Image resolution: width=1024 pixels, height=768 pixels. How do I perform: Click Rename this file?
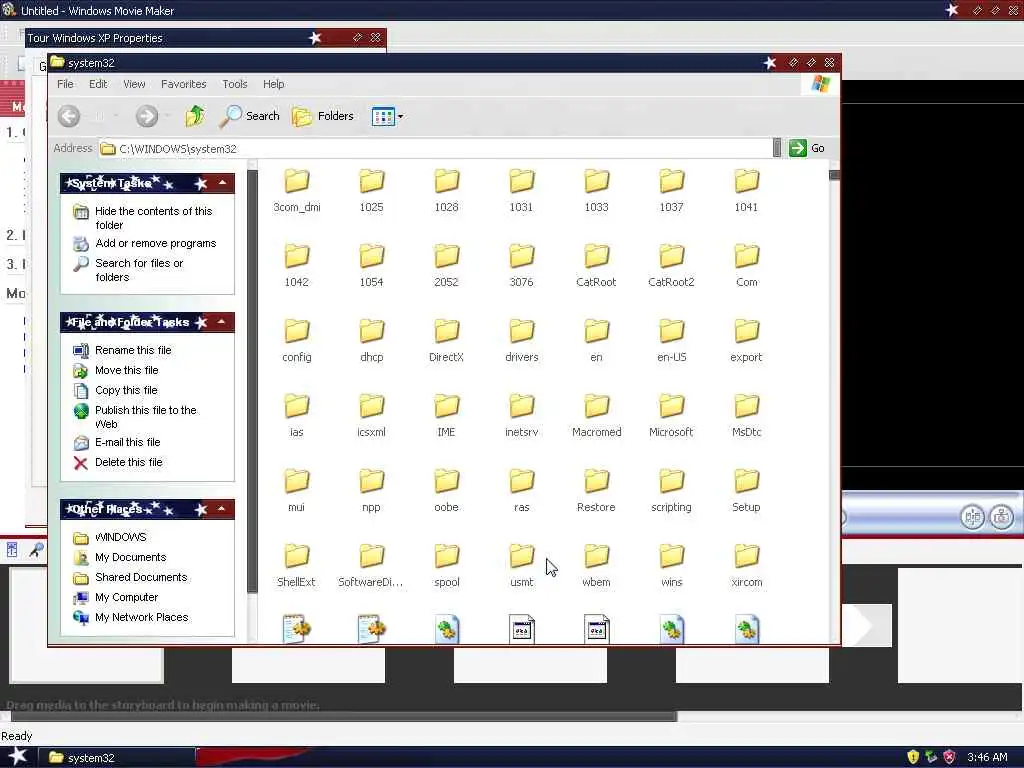(x=133, y=350)
